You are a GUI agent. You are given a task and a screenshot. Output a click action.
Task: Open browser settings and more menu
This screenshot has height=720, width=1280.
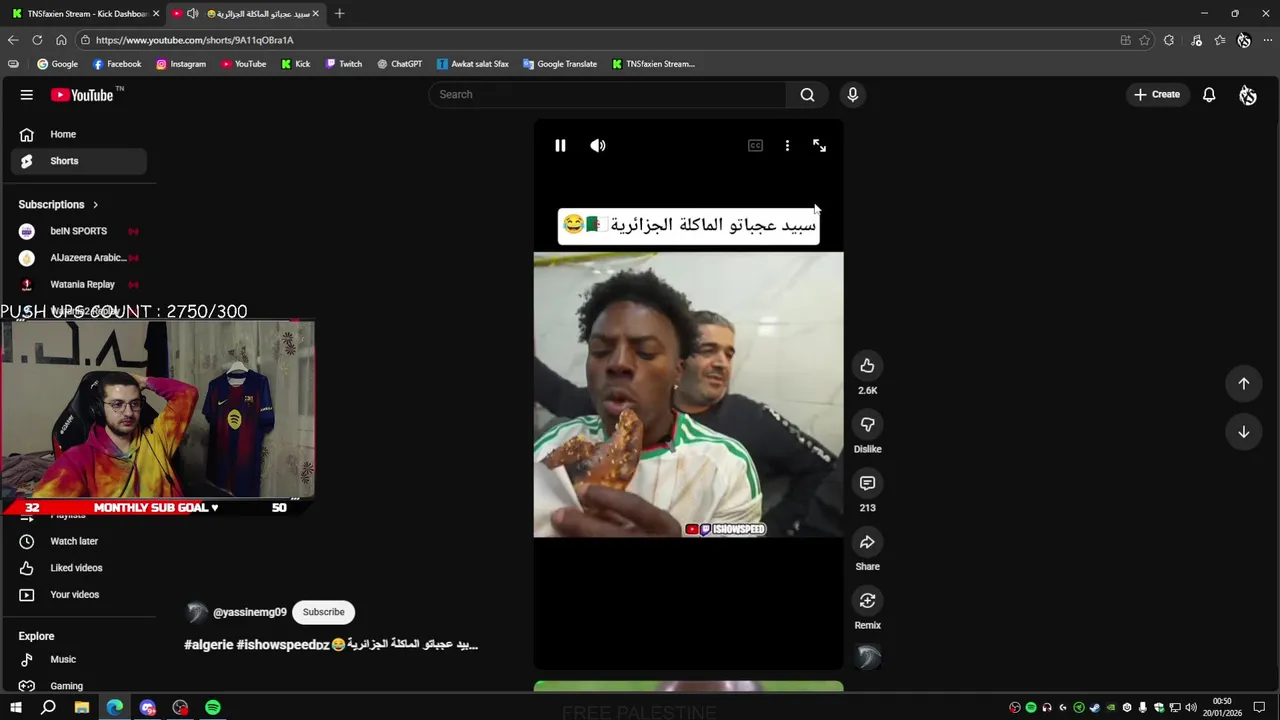point(1266,40)
